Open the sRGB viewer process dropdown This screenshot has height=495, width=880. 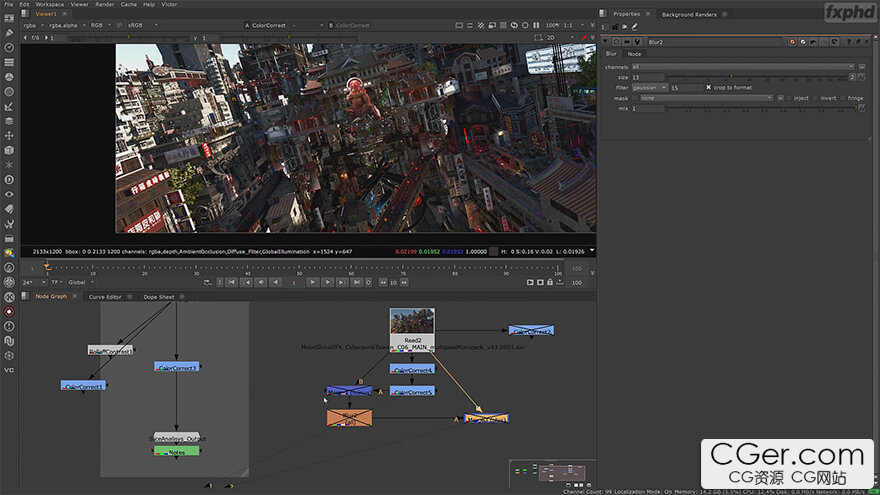(143, 25)
